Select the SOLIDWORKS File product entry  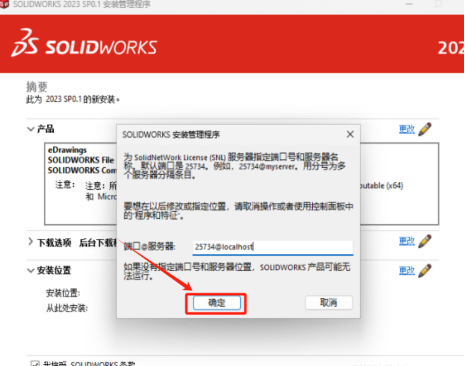81,160
